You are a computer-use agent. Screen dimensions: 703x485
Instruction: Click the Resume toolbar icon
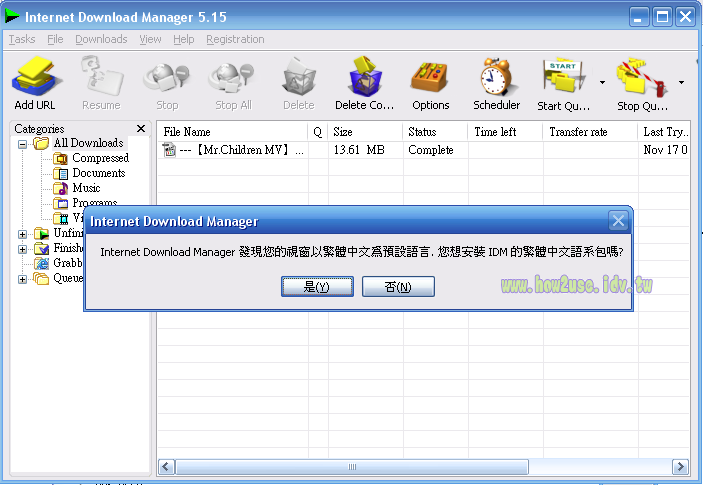pos(101,76)
